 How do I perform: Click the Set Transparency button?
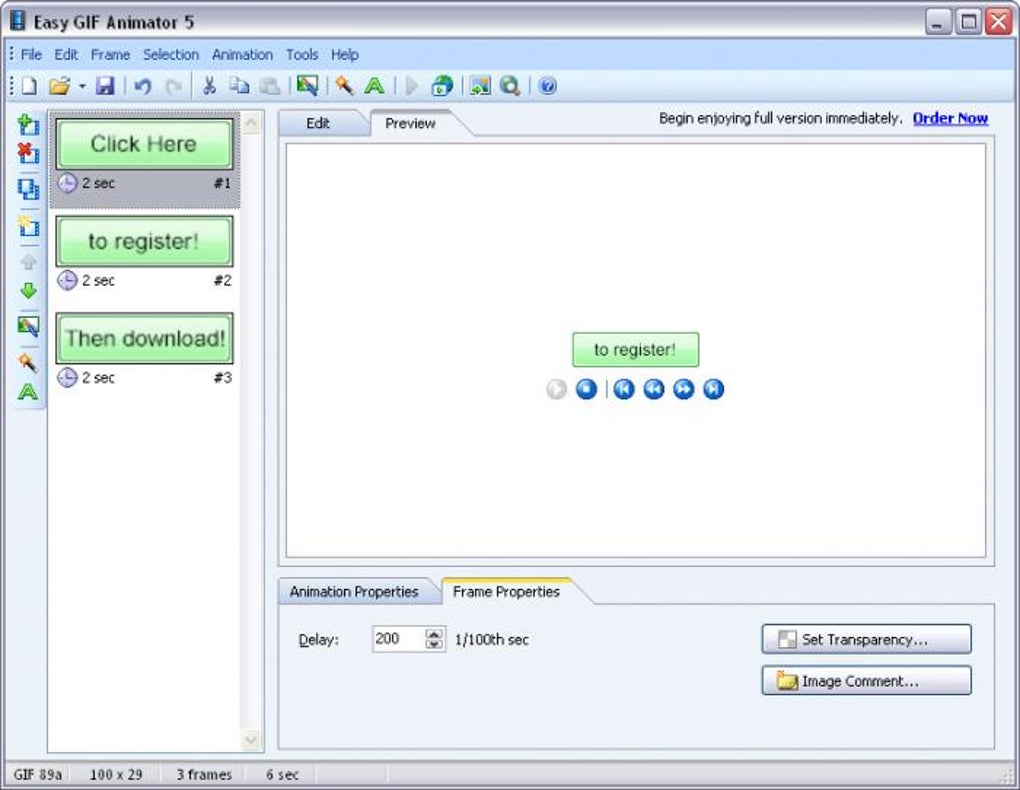click(x=866, y=639)
